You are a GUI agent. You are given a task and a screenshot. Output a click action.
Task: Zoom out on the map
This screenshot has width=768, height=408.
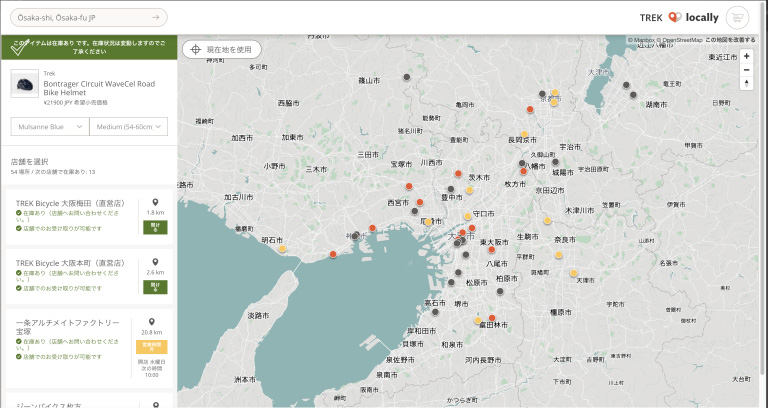click(x=746, y=70)
